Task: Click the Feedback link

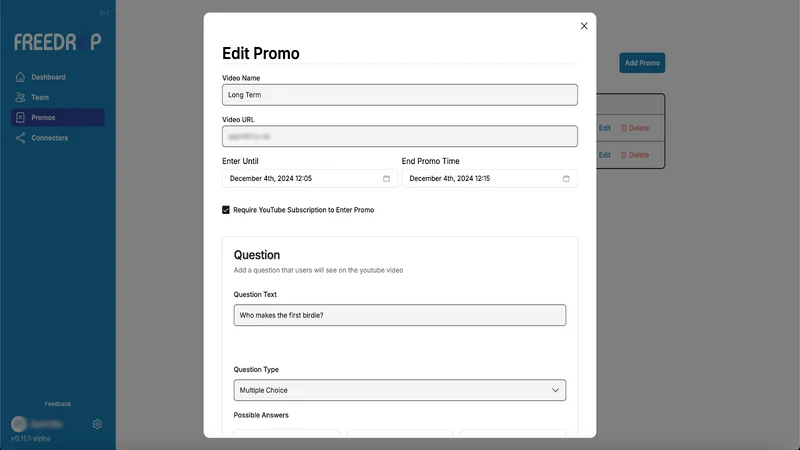Action: (x=58, y=404)
